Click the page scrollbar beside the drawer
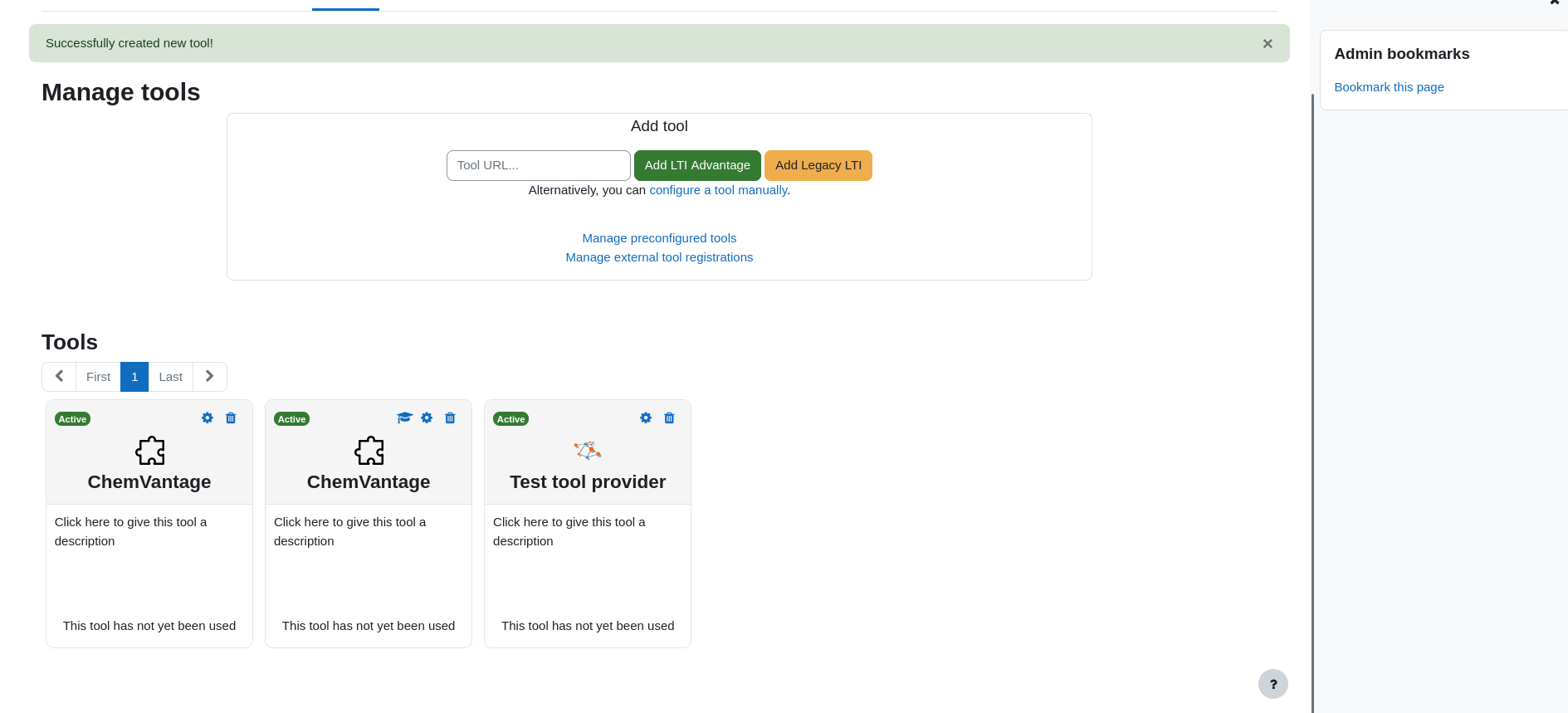Image resolution: width=1568 pixels, height=713 pixels. [1312, 403]
